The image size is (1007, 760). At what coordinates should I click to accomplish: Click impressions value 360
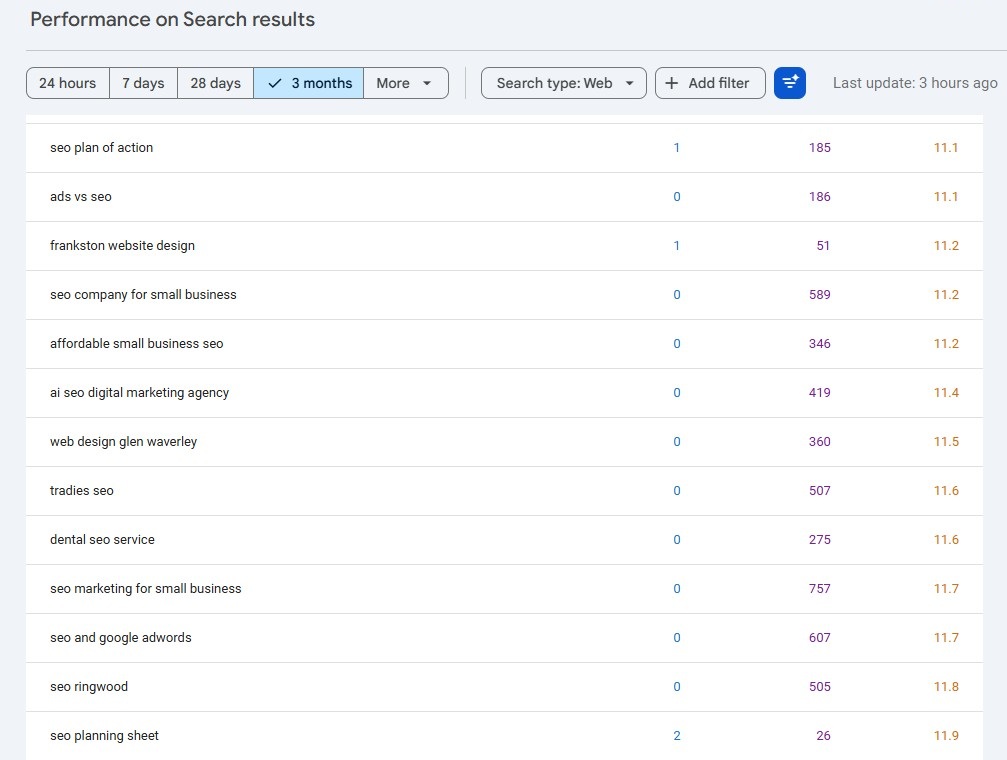819,441
